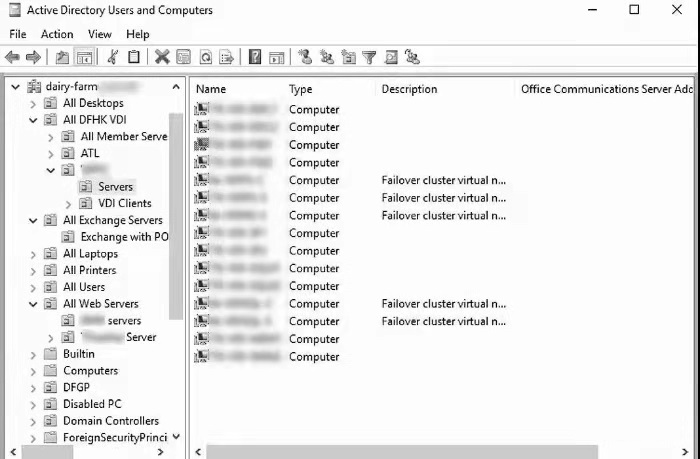Click the Up one level folder icon
The image size is (700, 459).
tap(62, 57)
